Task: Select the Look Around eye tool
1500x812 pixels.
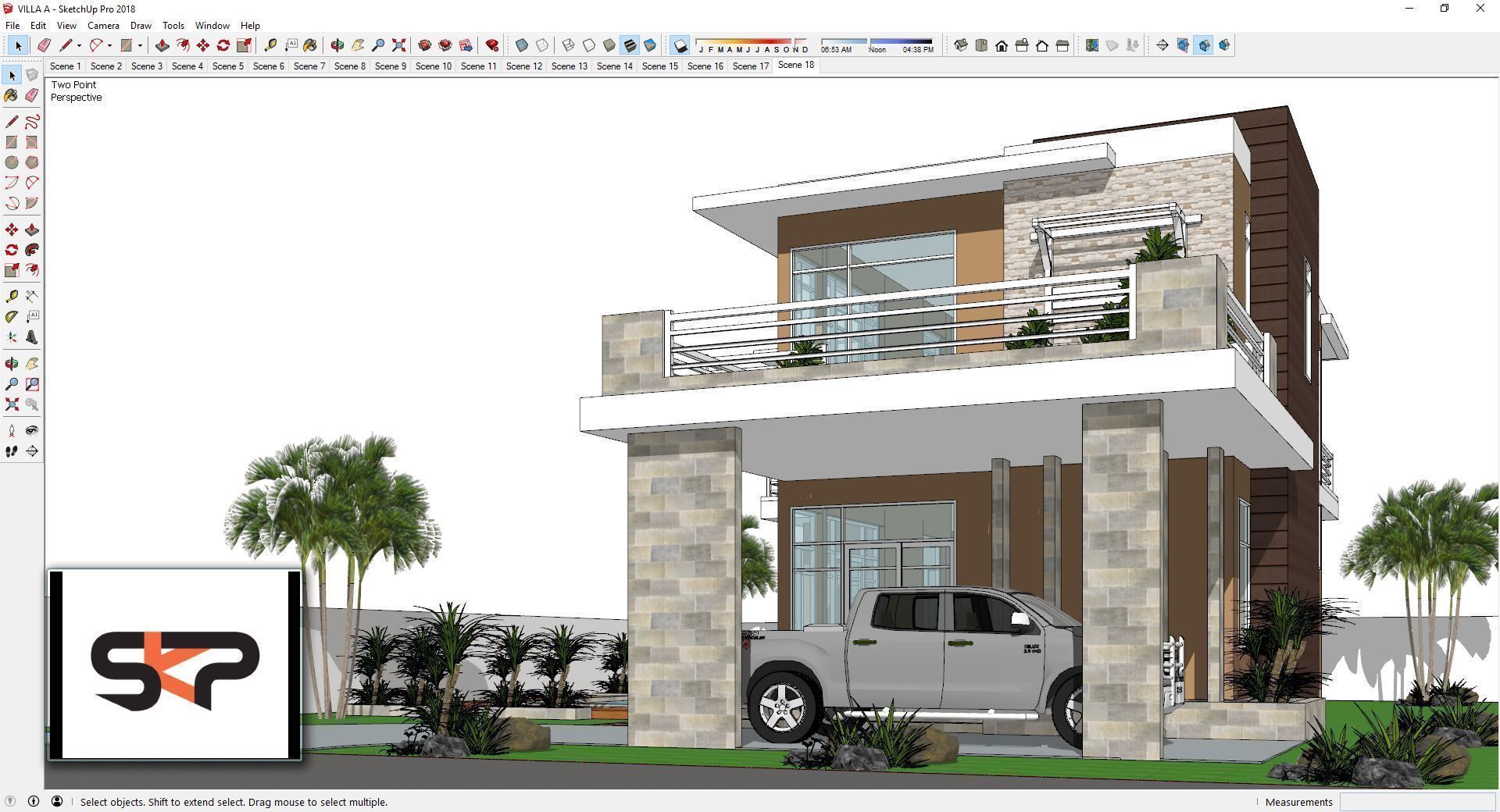Action: pyautogui.click(x=32, y=430)
